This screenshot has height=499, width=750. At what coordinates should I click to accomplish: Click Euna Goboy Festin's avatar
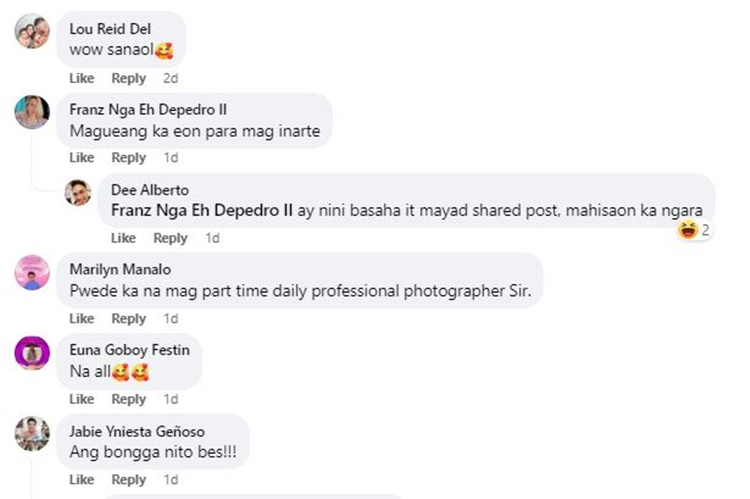[x=32, y=352]
